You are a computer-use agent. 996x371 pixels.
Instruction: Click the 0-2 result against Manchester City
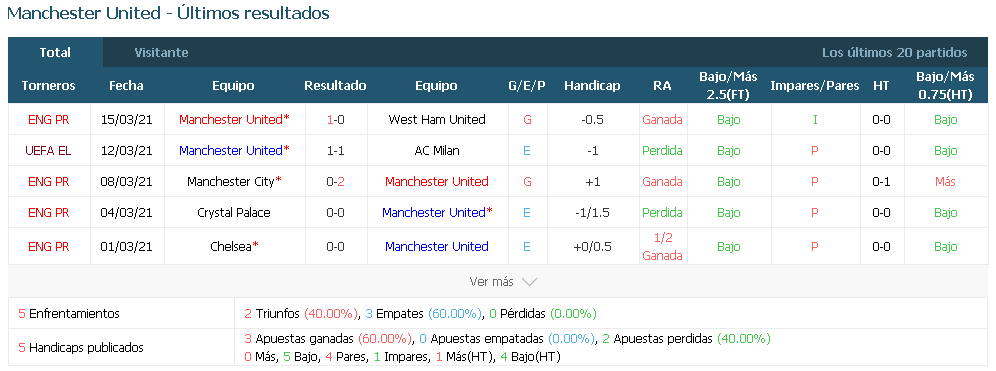pos(335,182)
